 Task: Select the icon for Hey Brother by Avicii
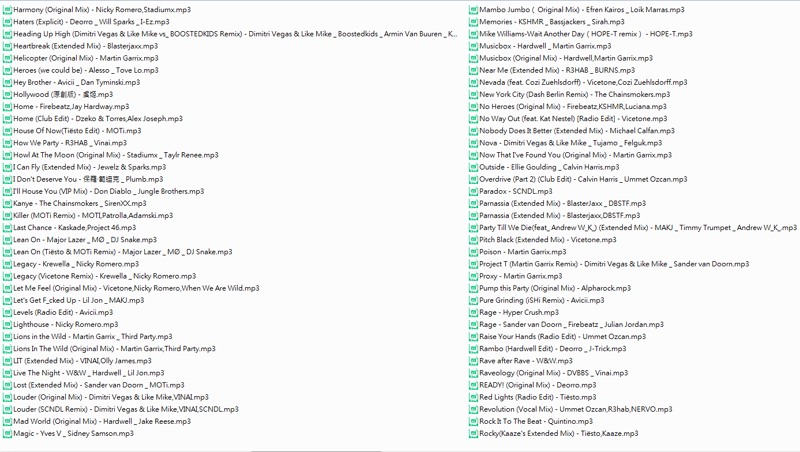click(x=6, y=82)
